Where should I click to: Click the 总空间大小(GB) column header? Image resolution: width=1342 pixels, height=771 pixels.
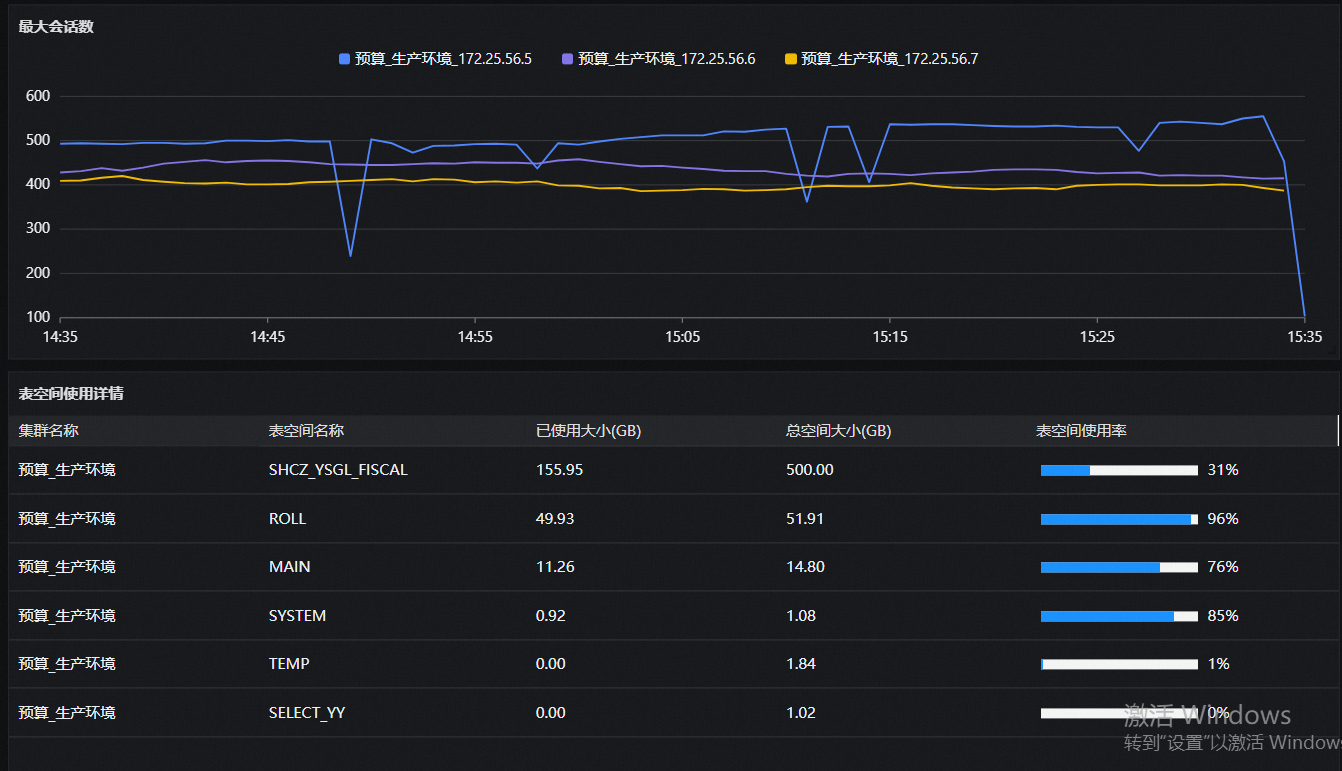838,431
